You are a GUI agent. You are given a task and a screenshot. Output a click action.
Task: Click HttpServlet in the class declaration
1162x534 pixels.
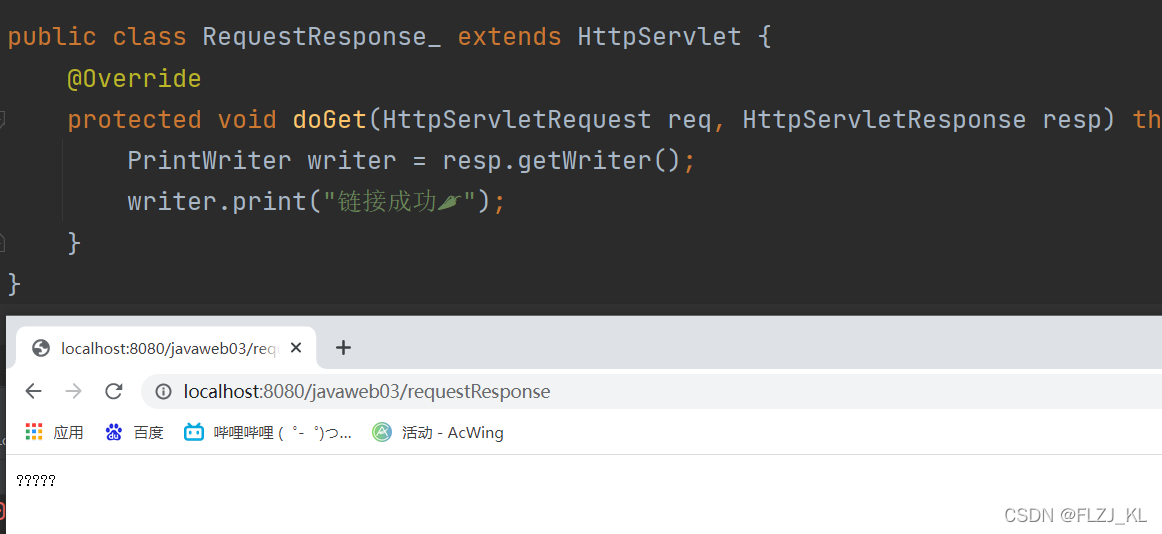pos(660,36)
